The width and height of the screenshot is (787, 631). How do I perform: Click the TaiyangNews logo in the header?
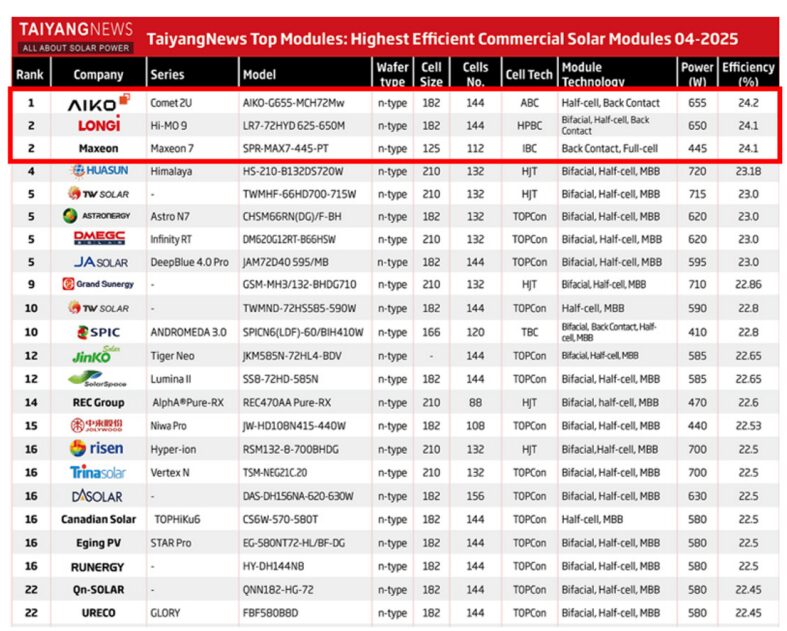[x=76, y=38]
